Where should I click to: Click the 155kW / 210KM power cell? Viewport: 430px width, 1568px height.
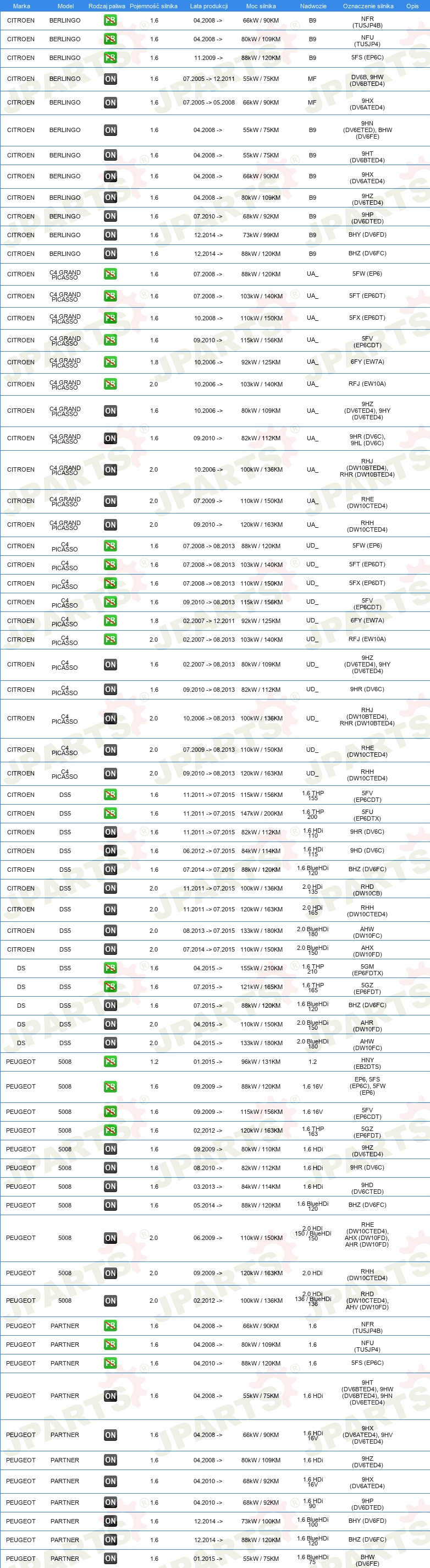(262, 968)
